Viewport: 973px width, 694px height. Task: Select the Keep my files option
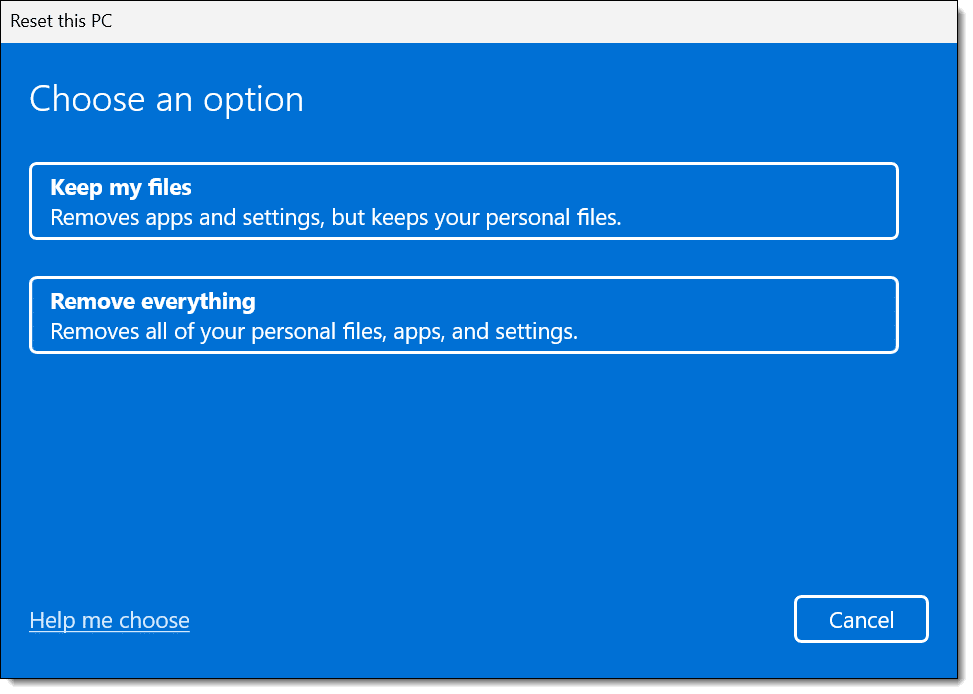[464, 201]
